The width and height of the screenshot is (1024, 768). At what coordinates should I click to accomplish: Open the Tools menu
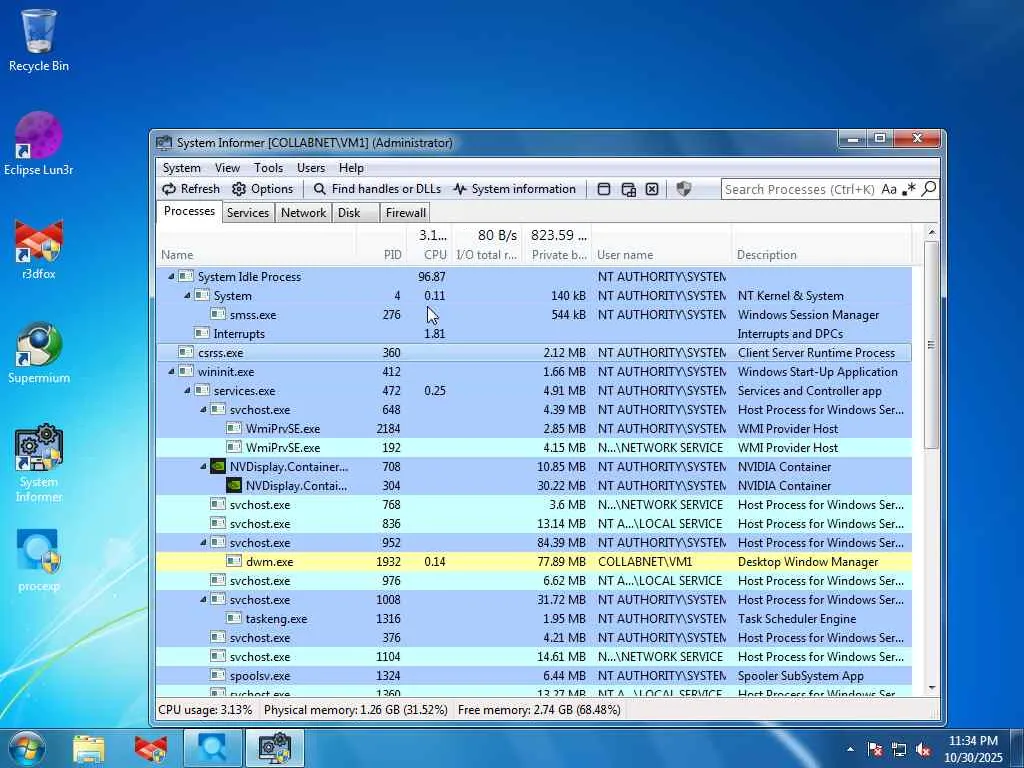pyautogui.click(x=268, y=168)
